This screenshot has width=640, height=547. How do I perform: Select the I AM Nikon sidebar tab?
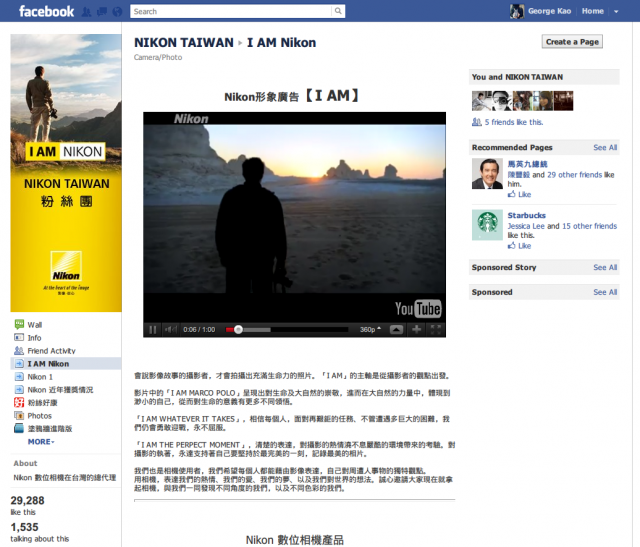tap(66, 364)
